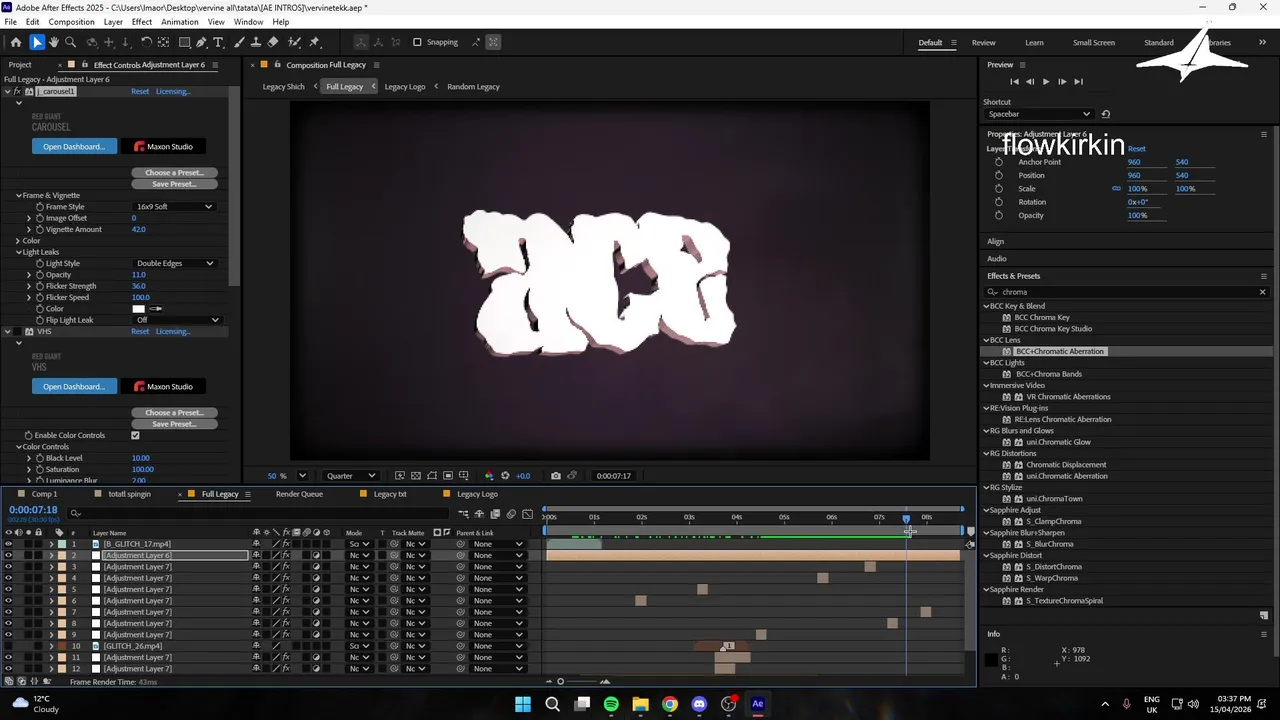
Task: Hide the Adjustment Layer 6 layer
Action: pos(8,555)
